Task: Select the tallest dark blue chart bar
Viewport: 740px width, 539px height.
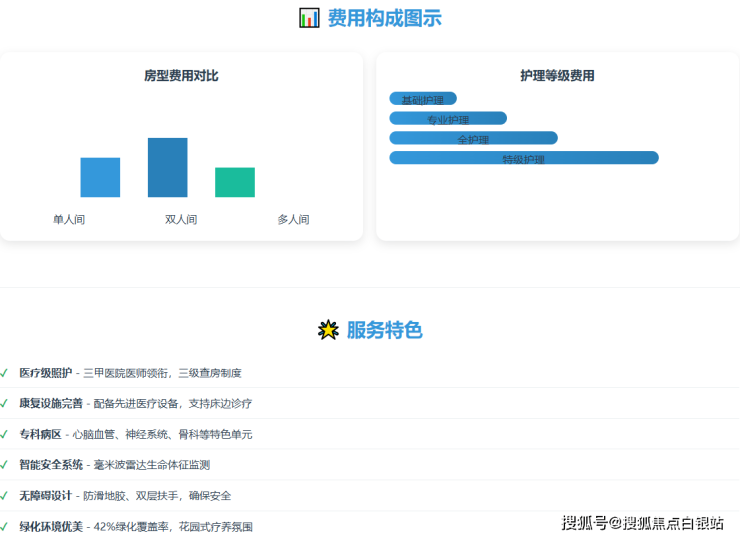Action: pos(167,167)
